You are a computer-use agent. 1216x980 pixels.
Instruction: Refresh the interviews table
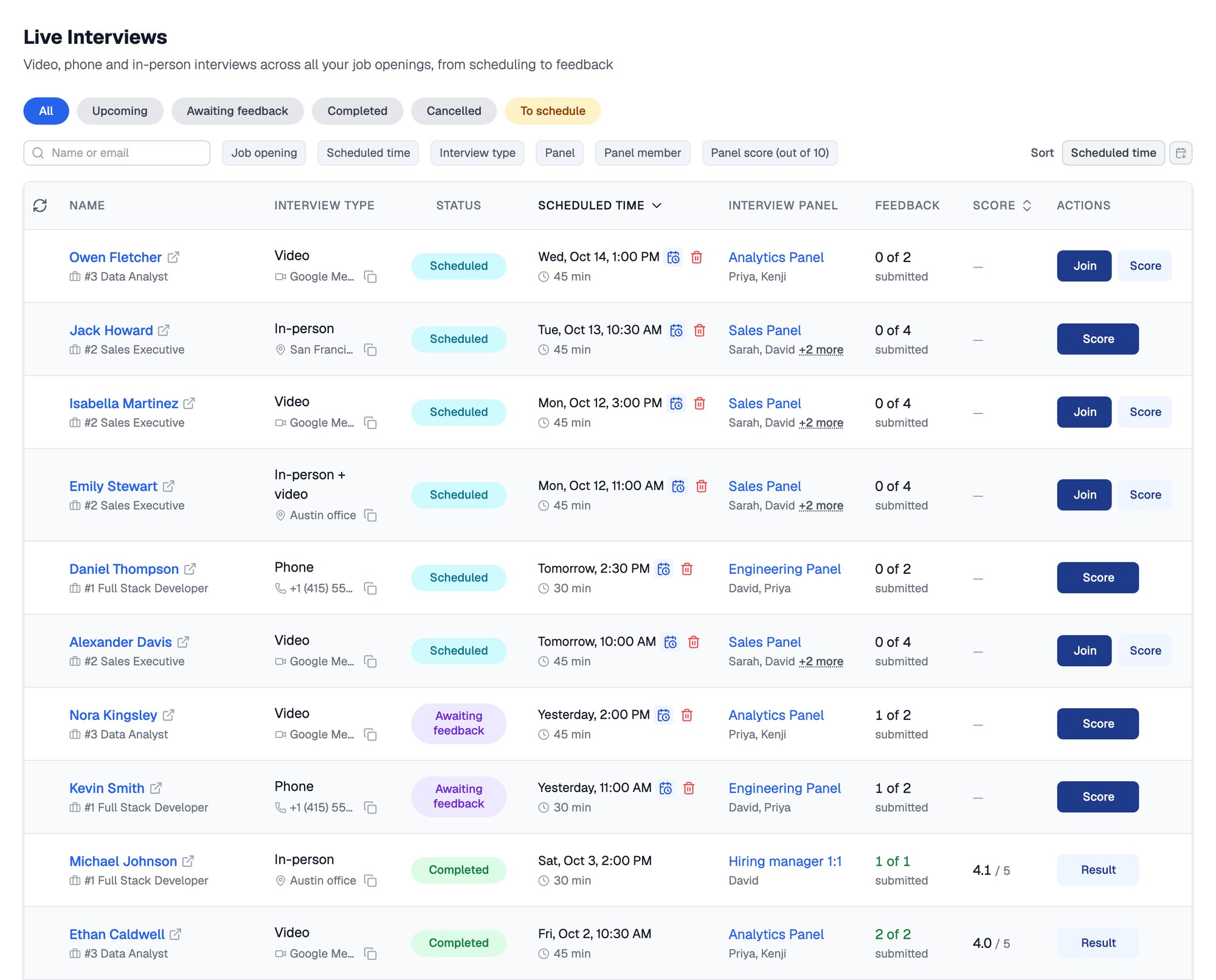(x=40, y=205)
